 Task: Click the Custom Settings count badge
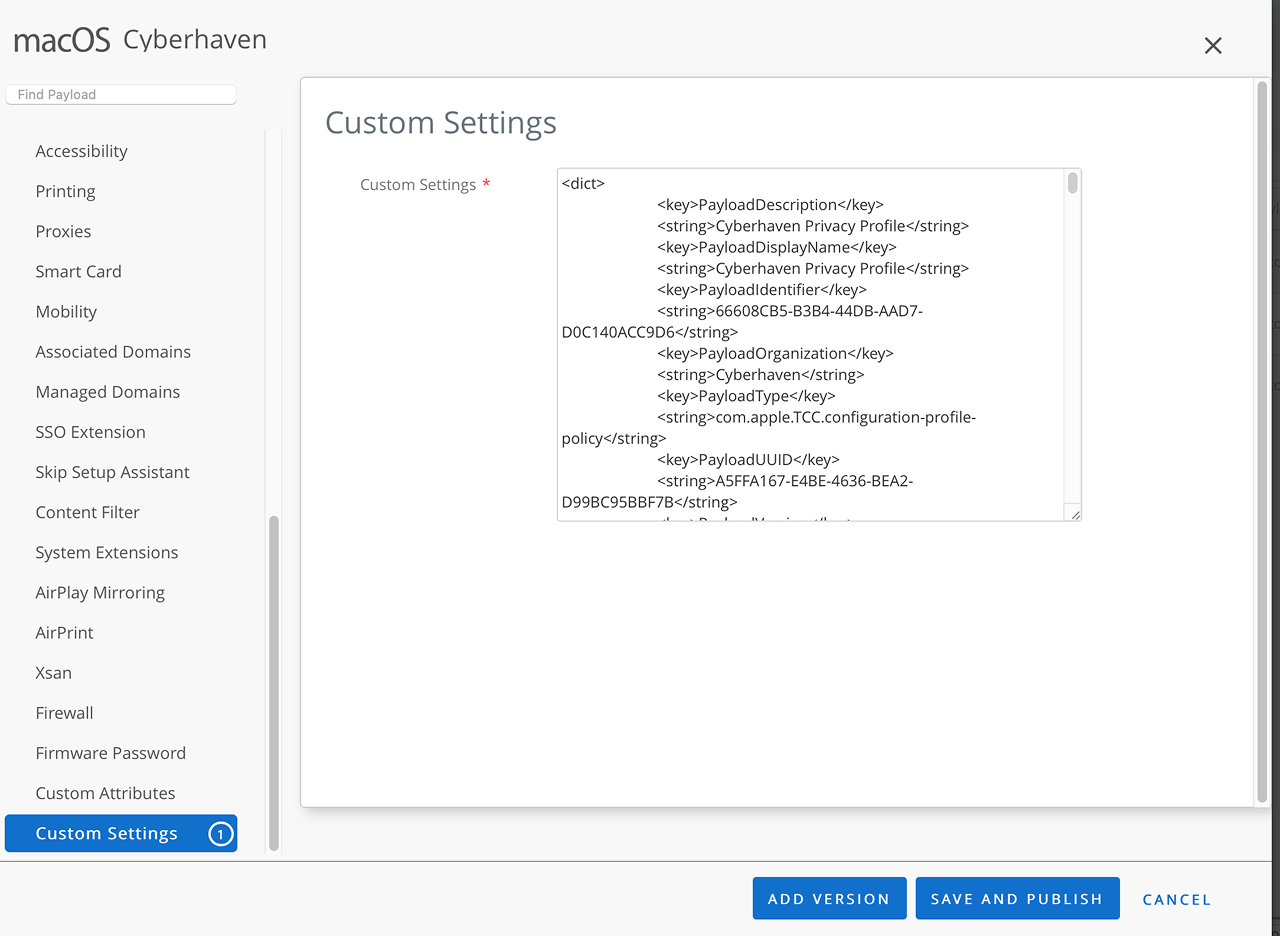[x=220, y=834]
